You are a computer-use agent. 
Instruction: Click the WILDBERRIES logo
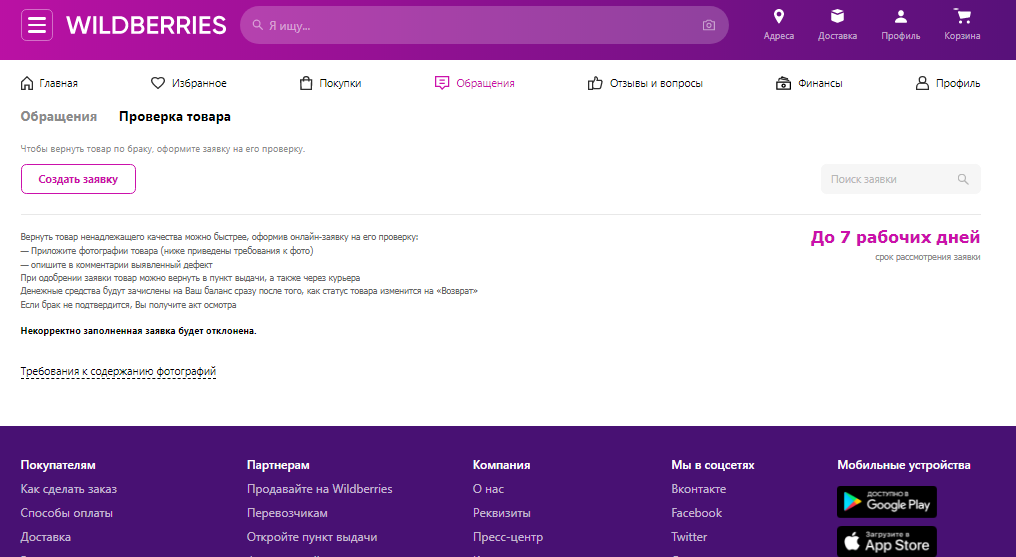click(146, 25)
